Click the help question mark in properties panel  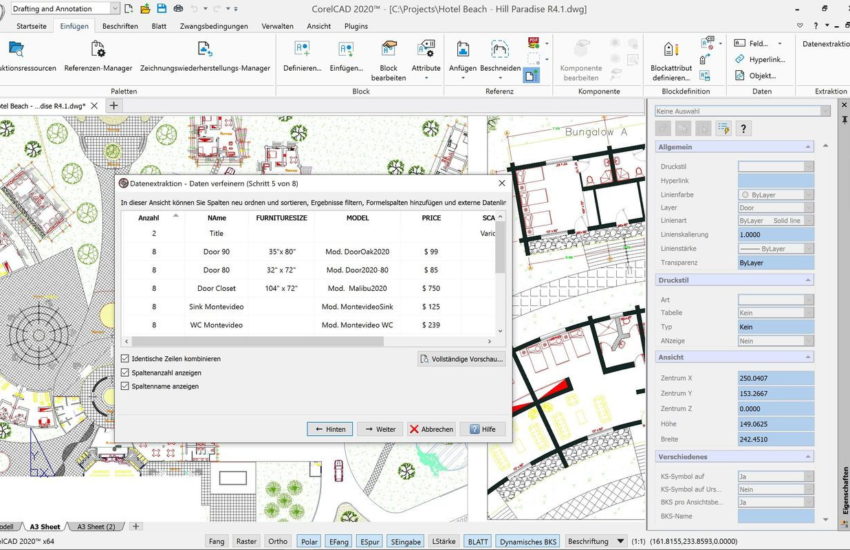[x=743, y=128]
